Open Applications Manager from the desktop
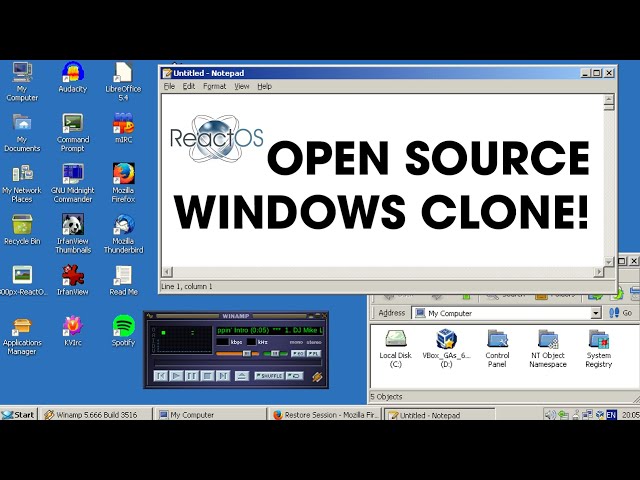This screenshot has width=640, height=480. click(x=22, y=336)
